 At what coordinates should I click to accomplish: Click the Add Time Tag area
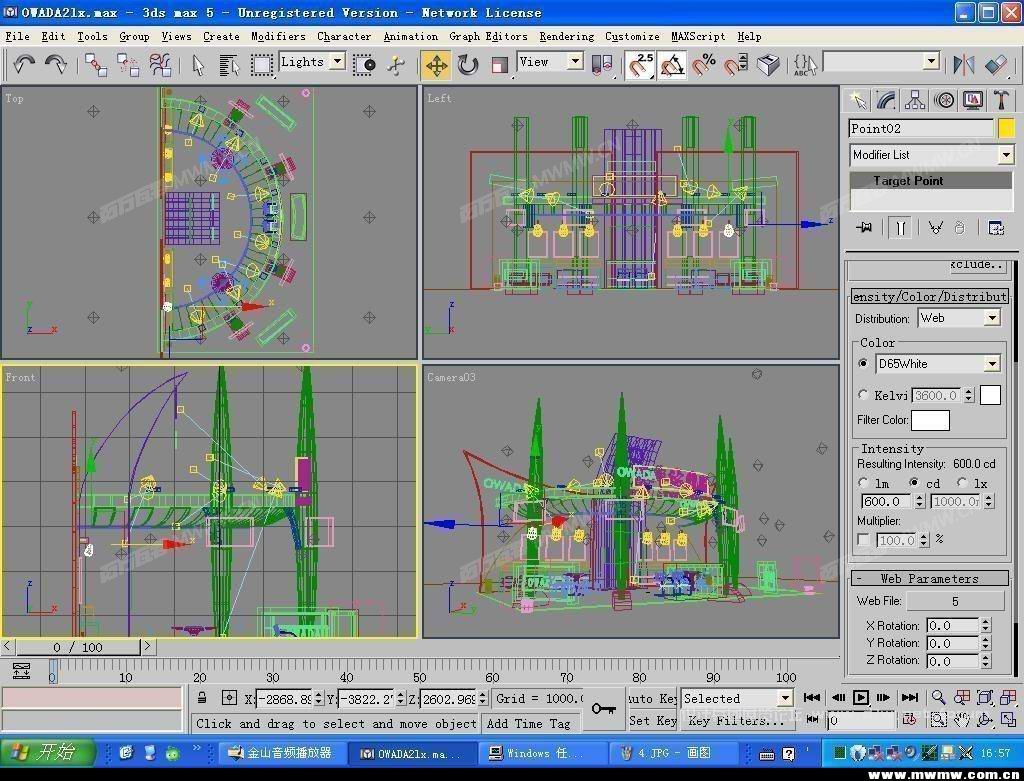(532, 723)
